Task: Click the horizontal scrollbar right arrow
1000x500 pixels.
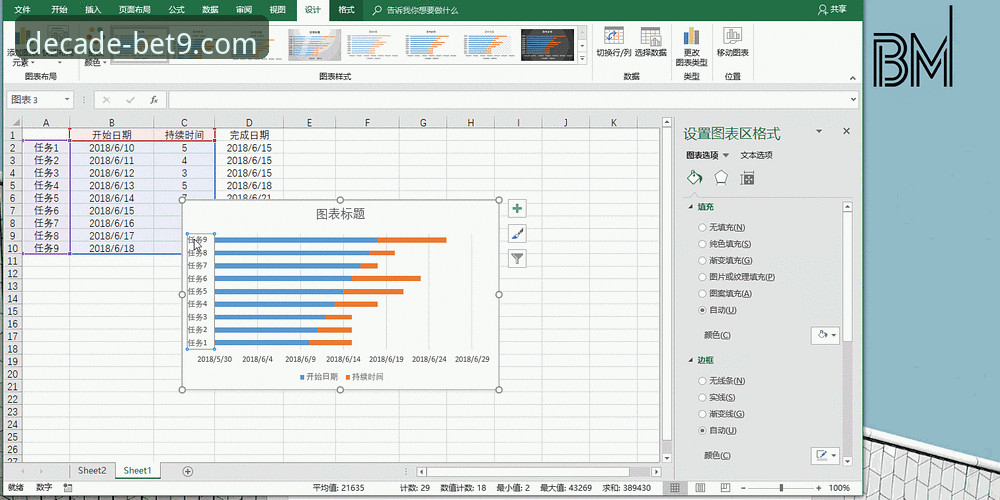Action: (x=656, y=471)
